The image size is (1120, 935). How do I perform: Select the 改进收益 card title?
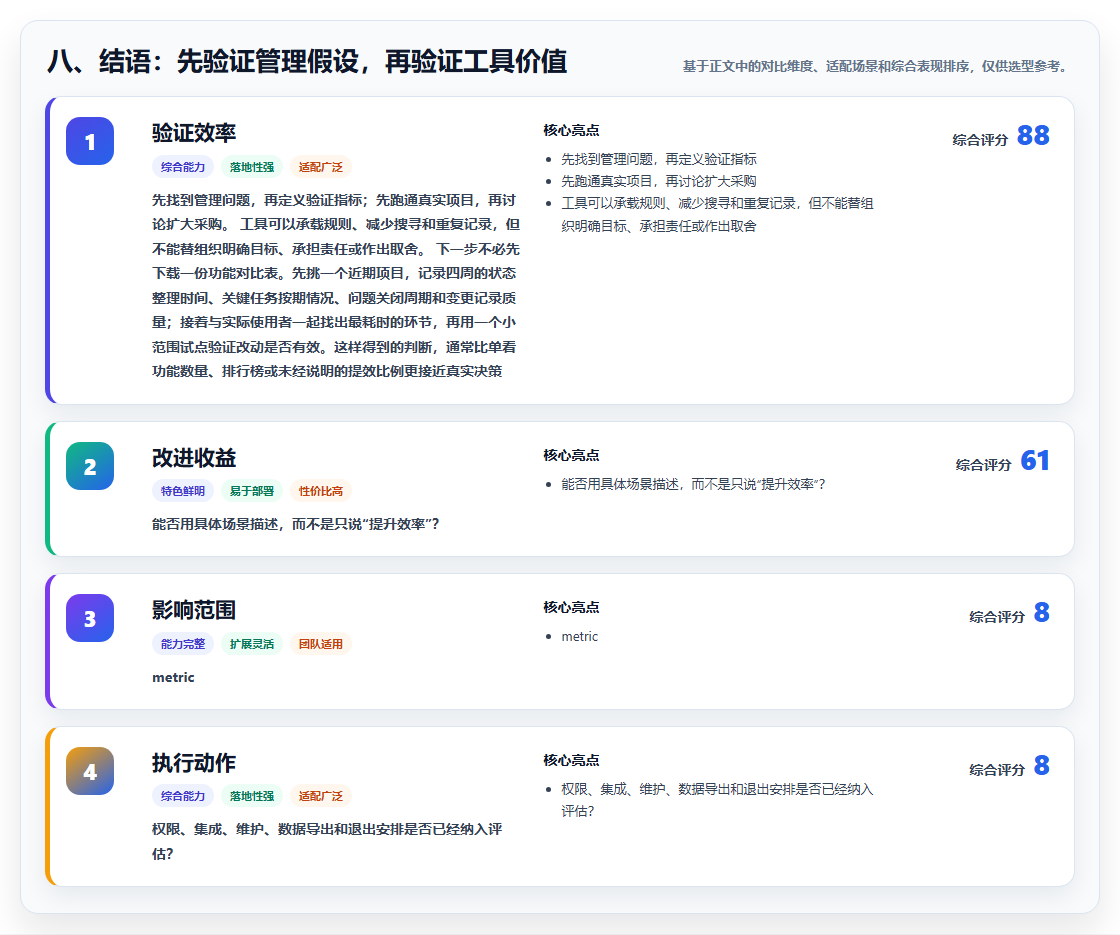(194, 458)
